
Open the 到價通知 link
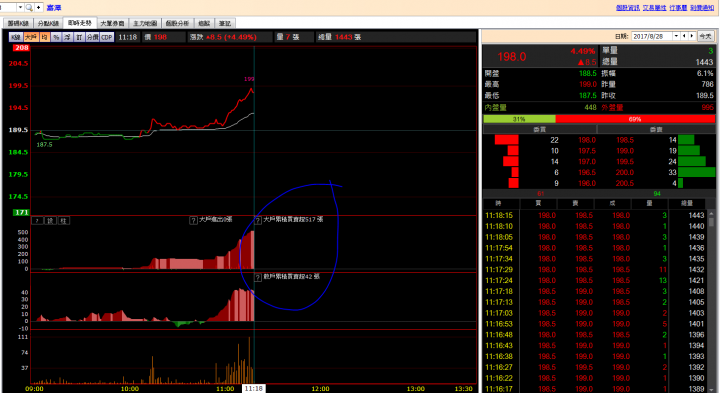(702, 8)
